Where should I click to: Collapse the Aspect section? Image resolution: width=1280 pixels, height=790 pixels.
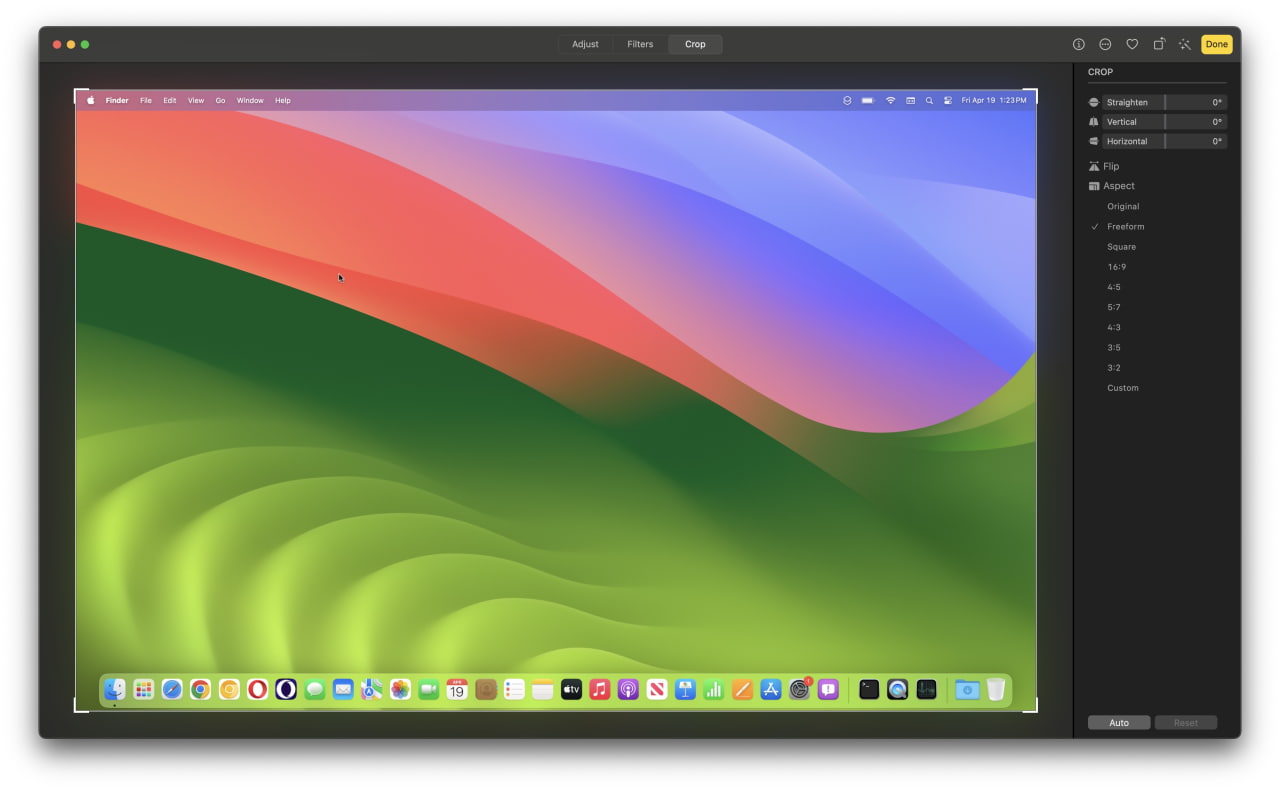[x=1117, y=186]
